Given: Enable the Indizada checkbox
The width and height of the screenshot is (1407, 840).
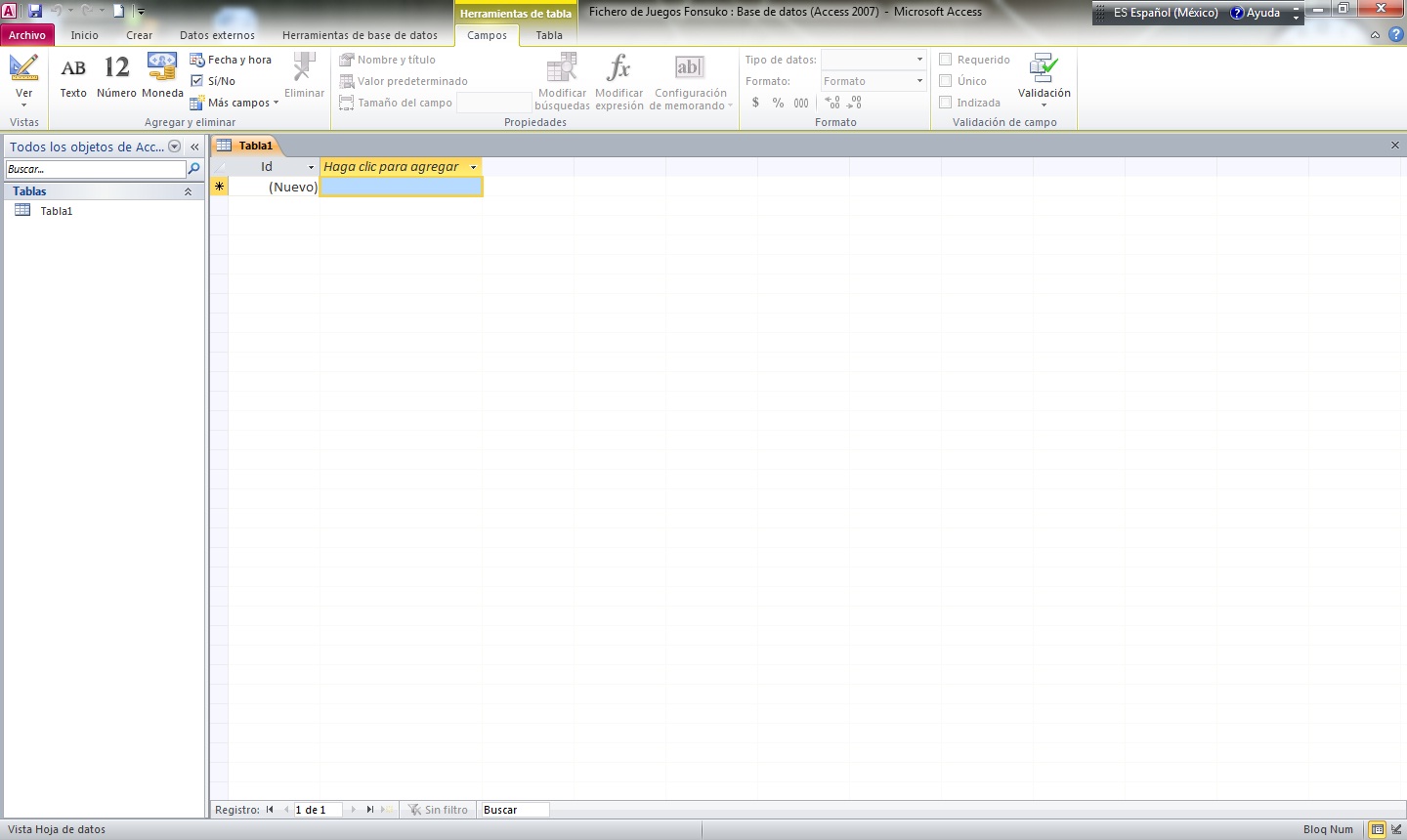Looking at the screenshot, I should 945,102.
